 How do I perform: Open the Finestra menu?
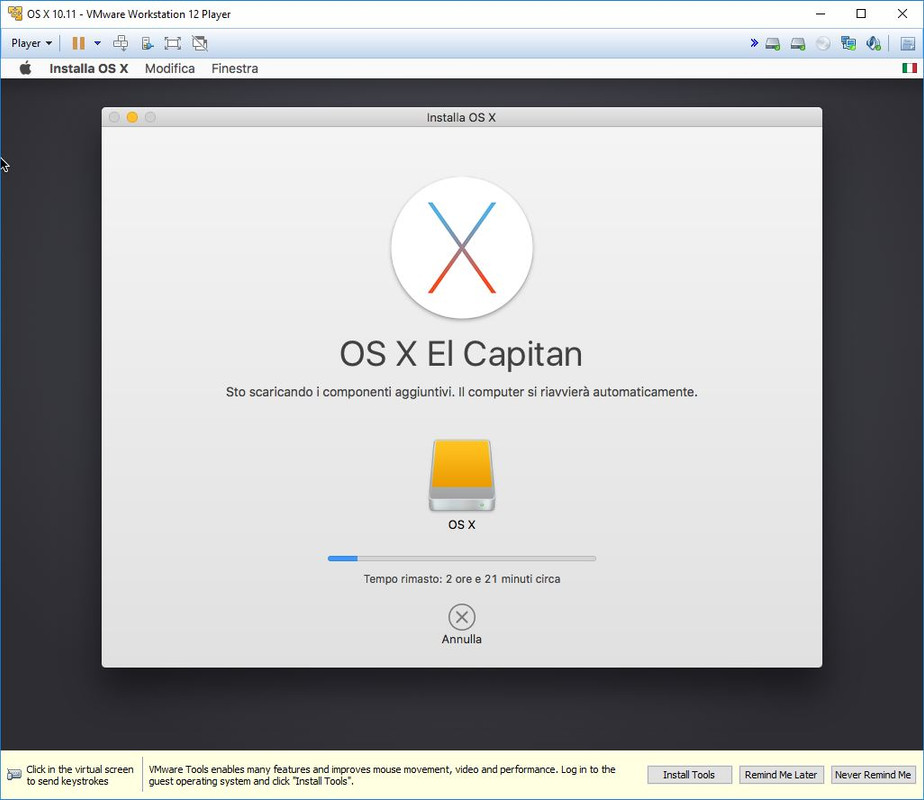tap(235, 68)
